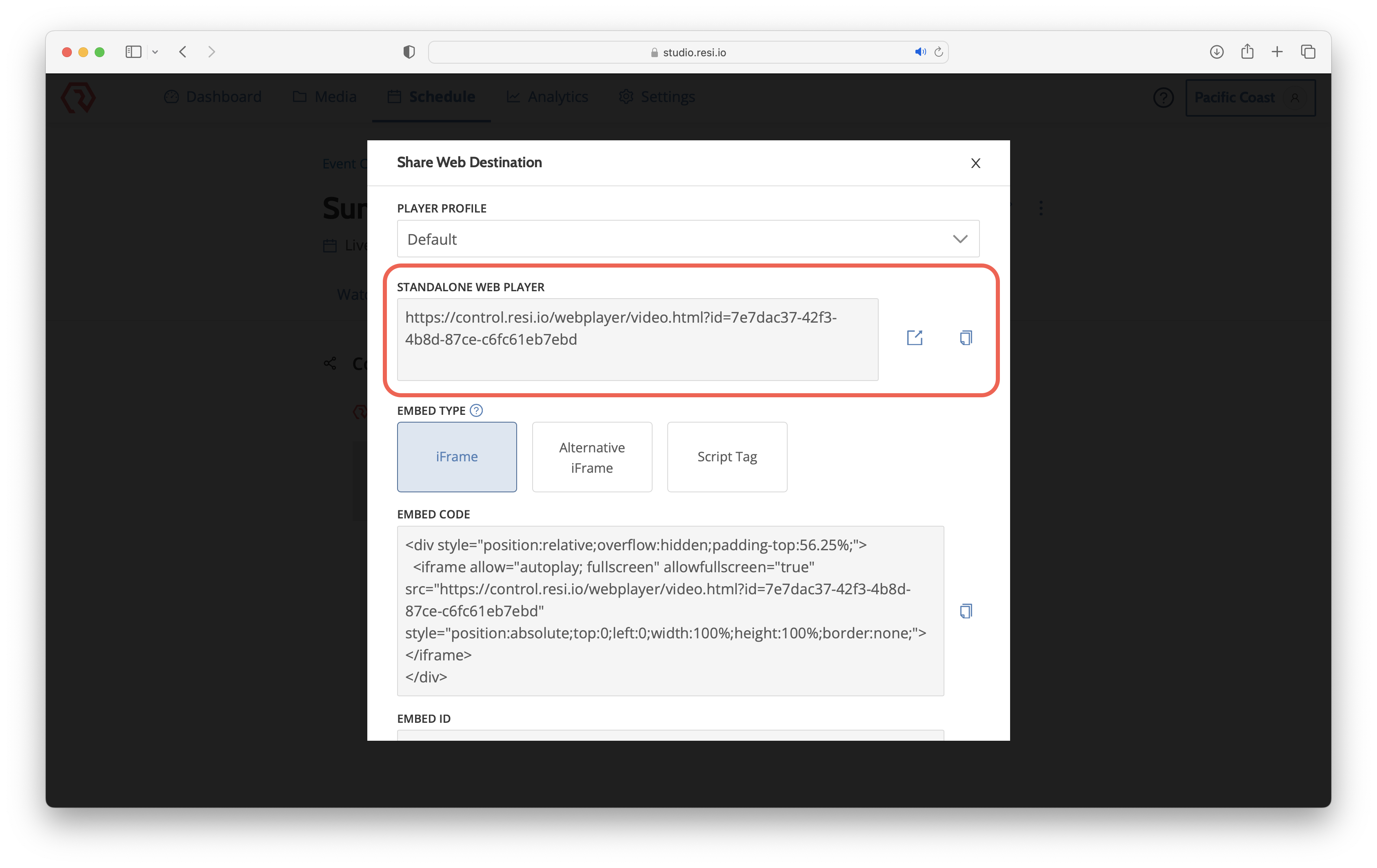Open the Media tab
1377x868 pixels.
tap(325, 97)
